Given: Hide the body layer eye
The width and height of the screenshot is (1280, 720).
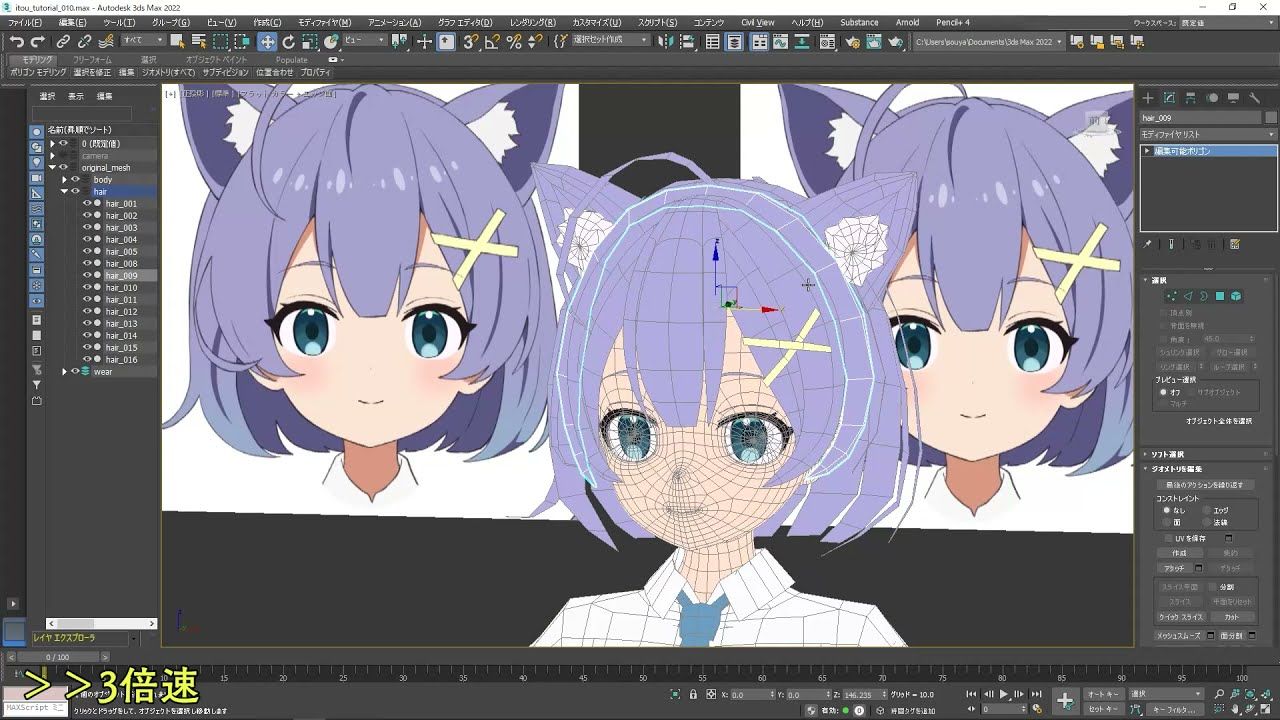Looking at the screenshot, I should pyautogui.click(x=75, y=180).
